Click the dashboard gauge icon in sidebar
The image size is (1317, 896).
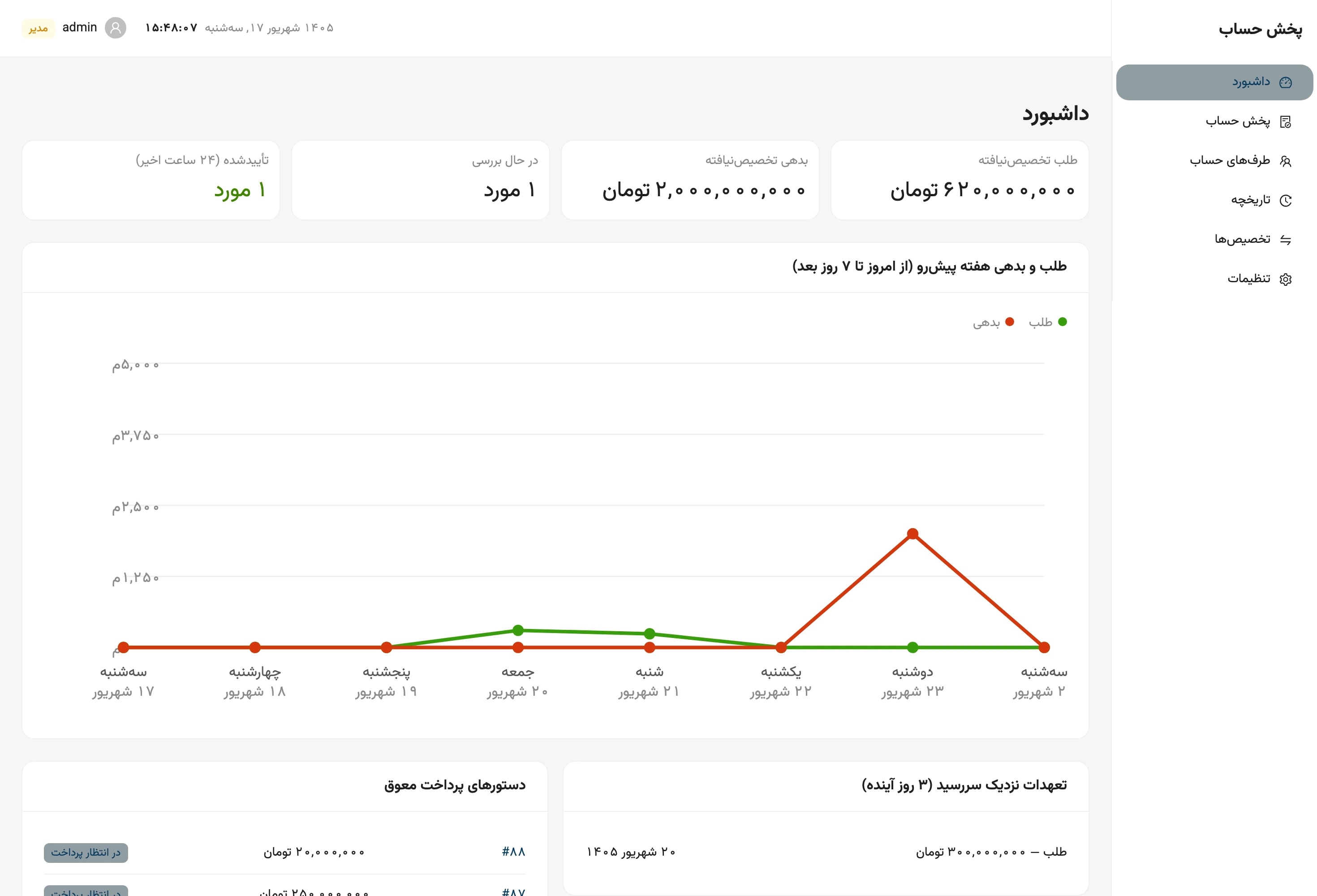click(1285, 82)
